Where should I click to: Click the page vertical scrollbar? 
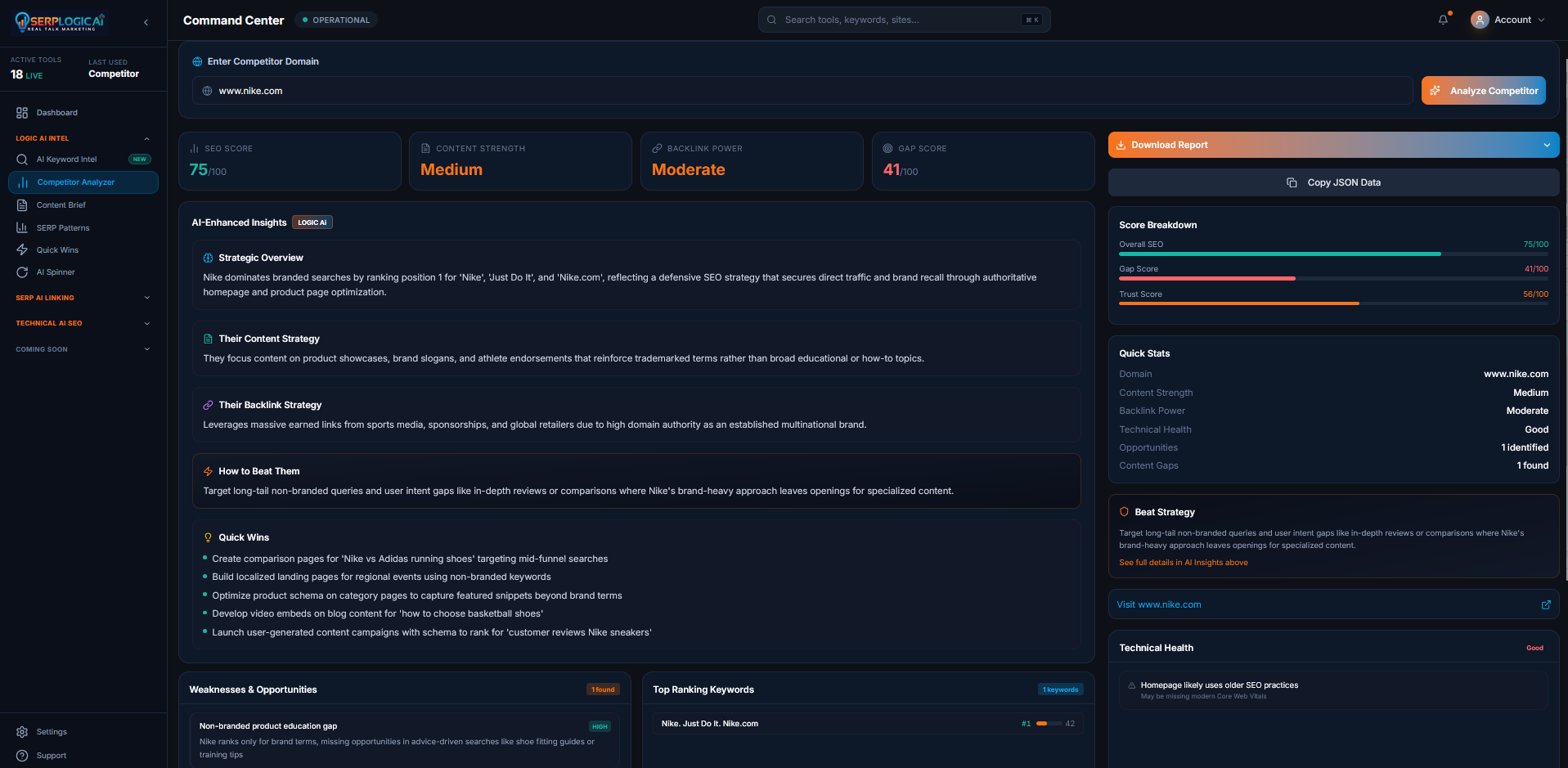coord(1566,319)
